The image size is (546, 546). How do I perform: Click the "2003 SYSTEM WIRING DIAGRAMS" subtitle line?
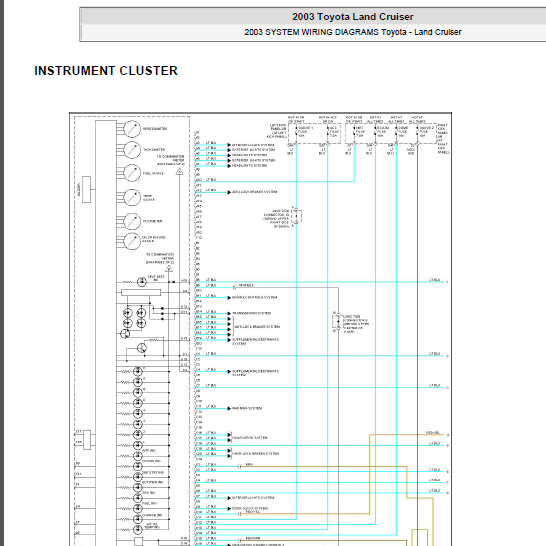[x=353, y=32]
